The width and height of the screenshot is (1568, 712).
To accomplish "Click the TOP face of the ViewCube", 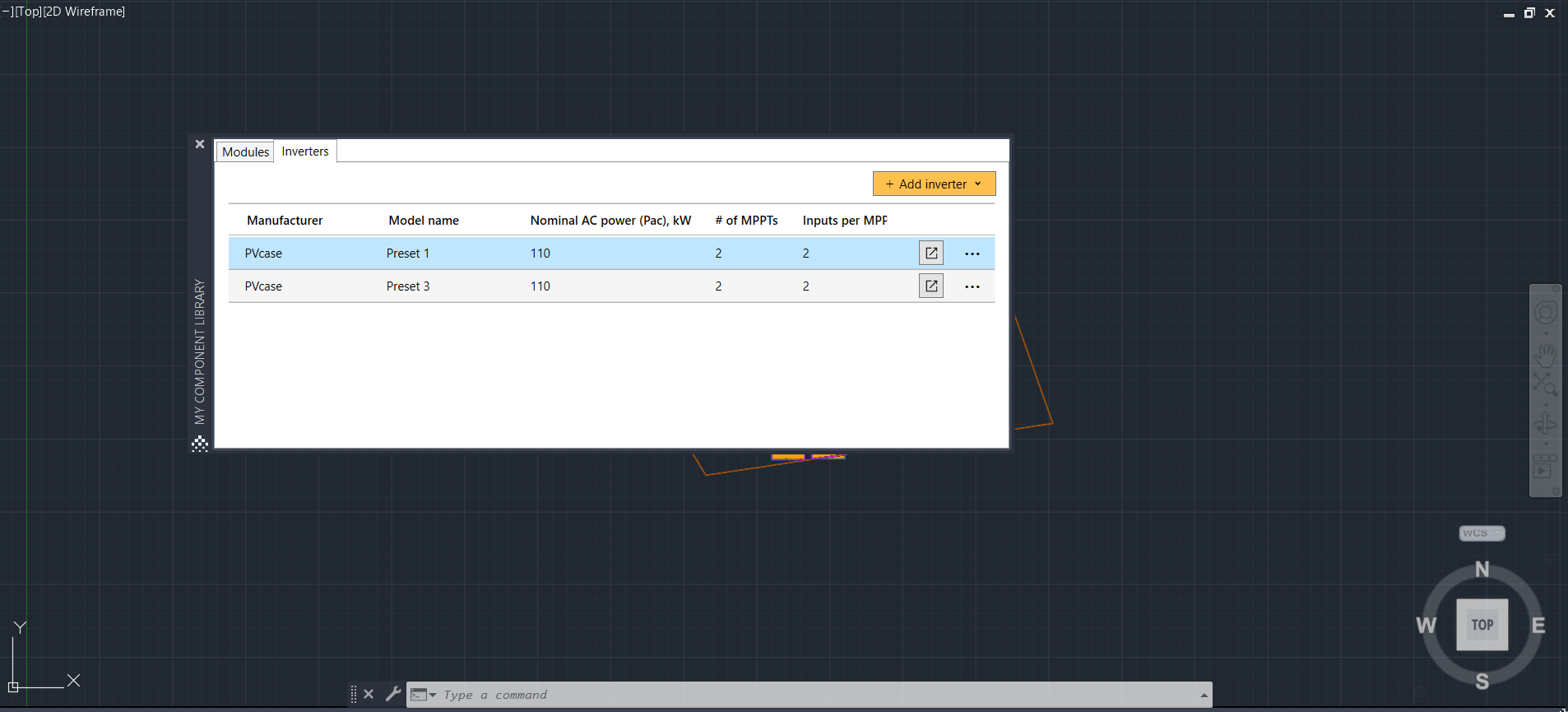I will (1482, 625).
